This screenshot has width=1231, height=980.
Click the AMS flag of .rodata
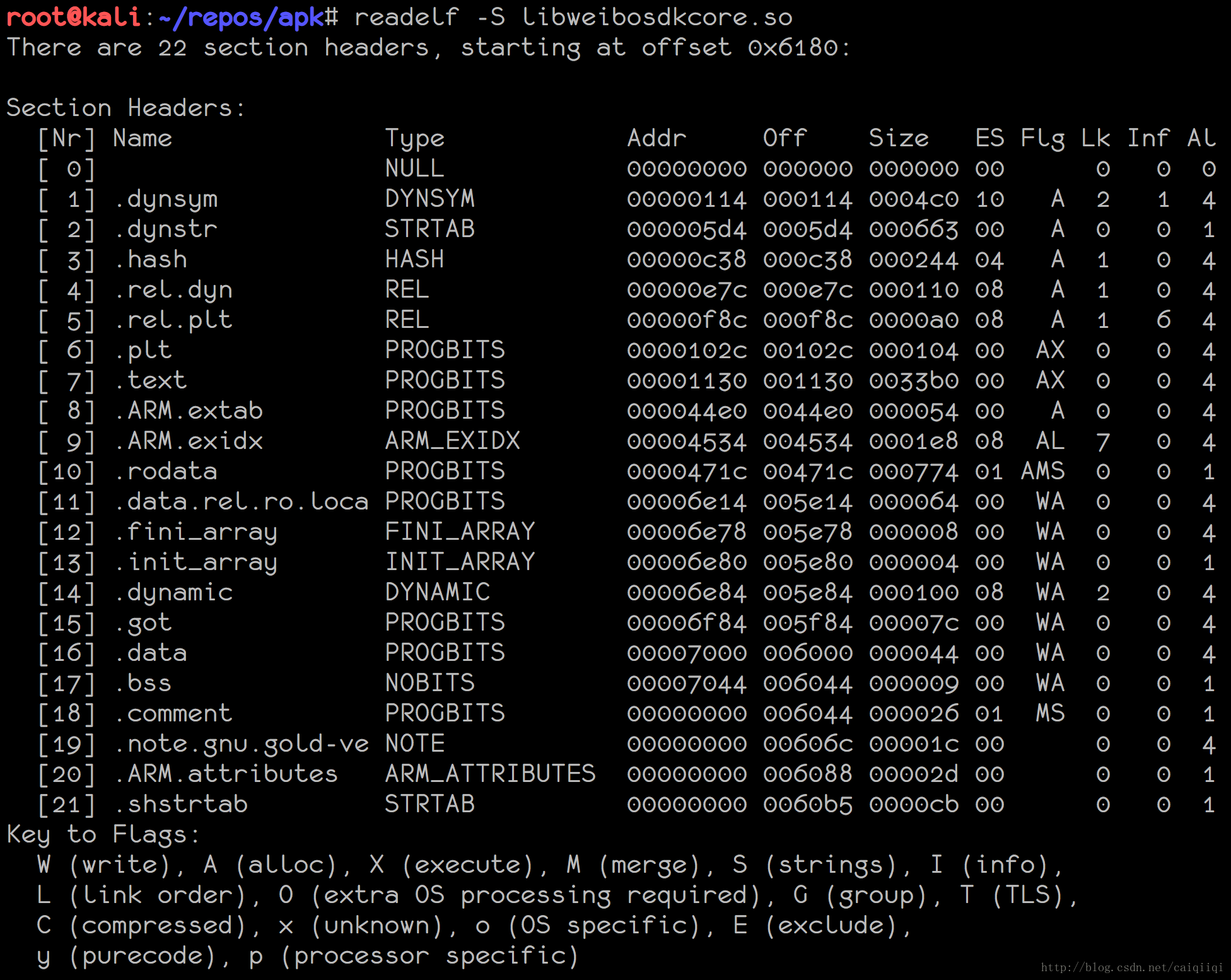click(1043, 471)
